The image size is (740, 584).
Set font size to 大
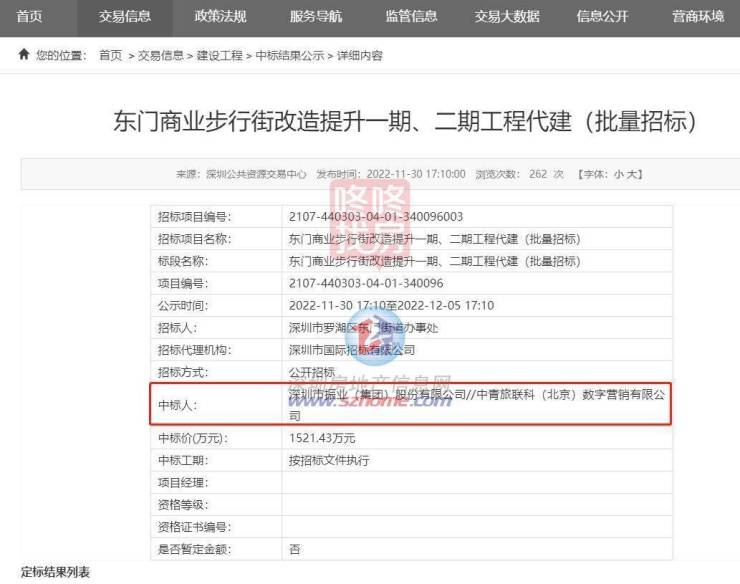click(x=631, y=174)
